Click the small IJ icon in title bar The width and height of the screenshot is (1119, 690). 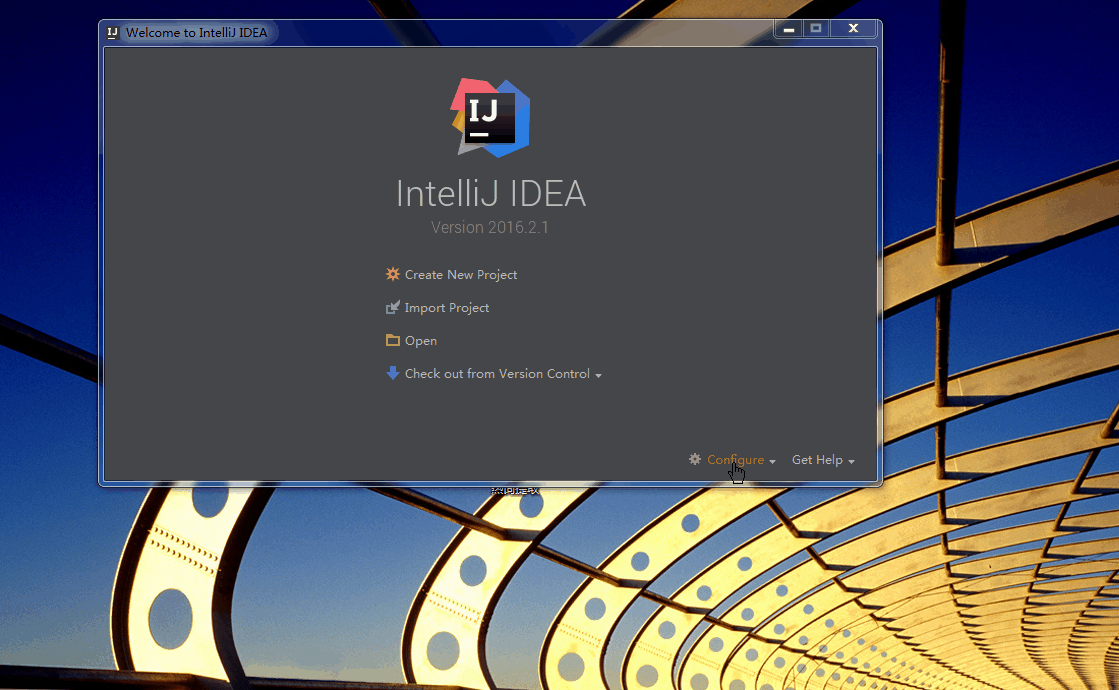113,32
